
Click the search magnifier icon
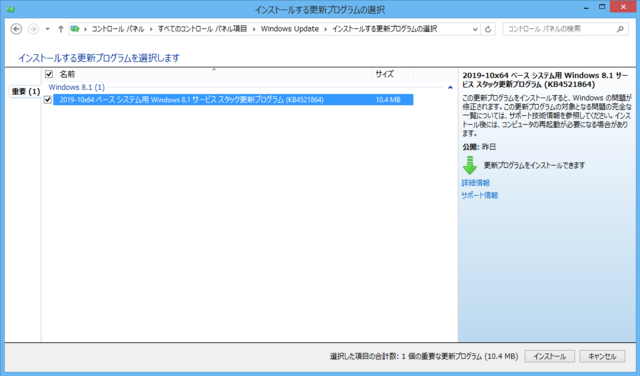pos(620,29)
